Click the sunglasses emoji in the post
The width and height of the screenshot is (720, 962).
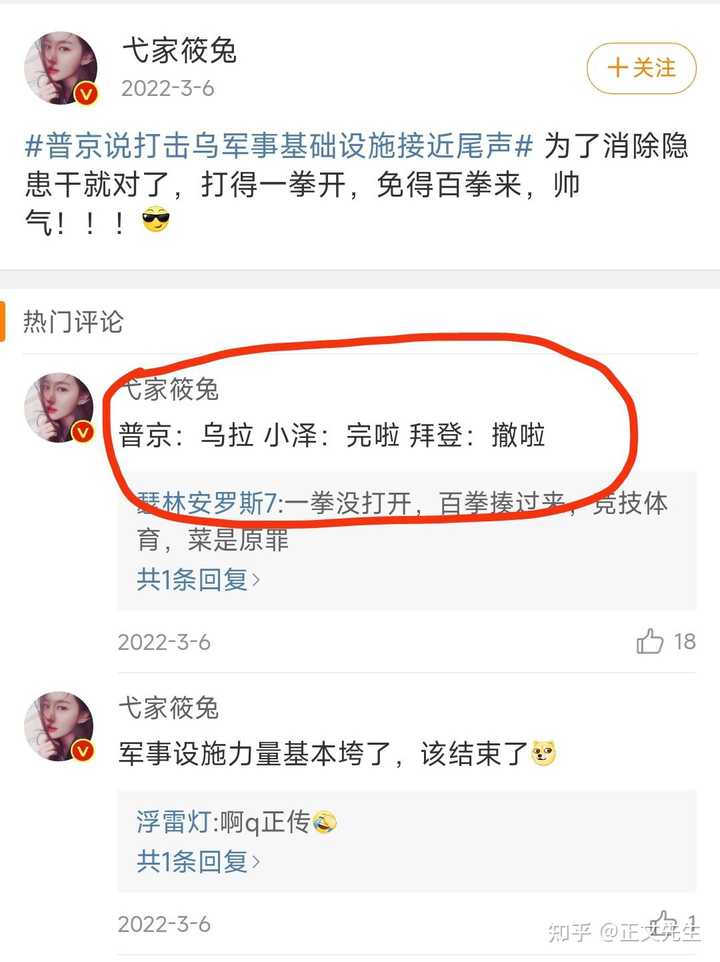pyautogui.click(x=155, y=220)
